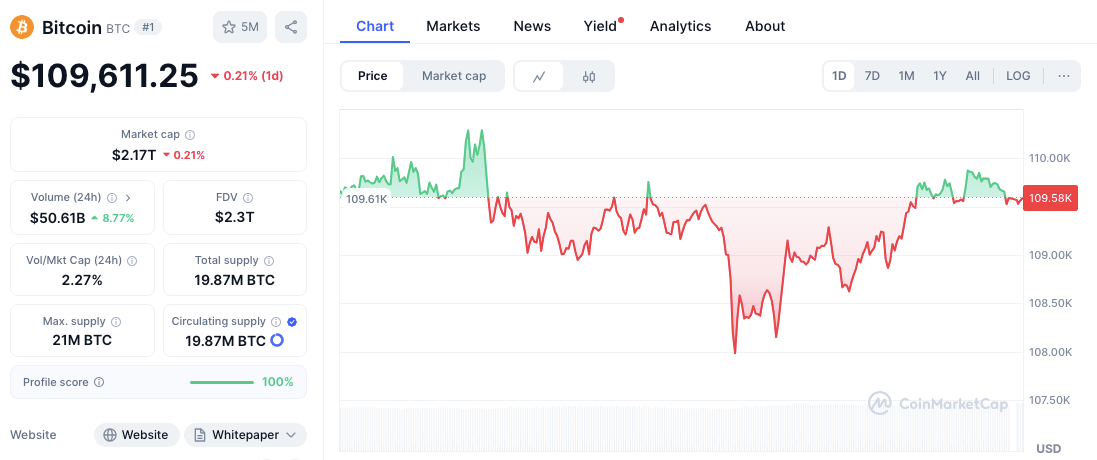Click the circulating supply verified badge

coord(292,322)
